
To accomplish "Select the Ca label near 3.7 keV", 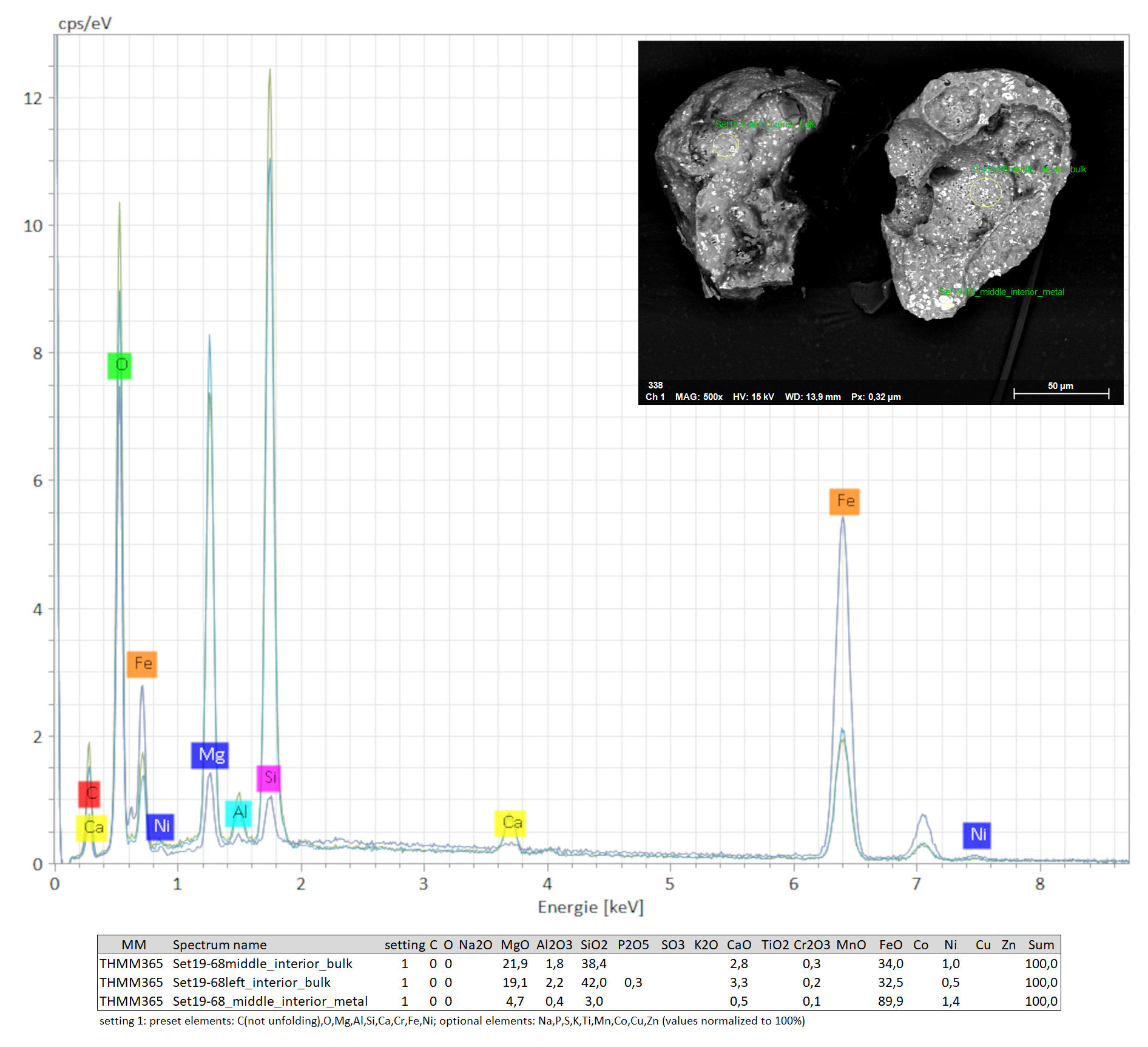I will click(x=510, y=823).
